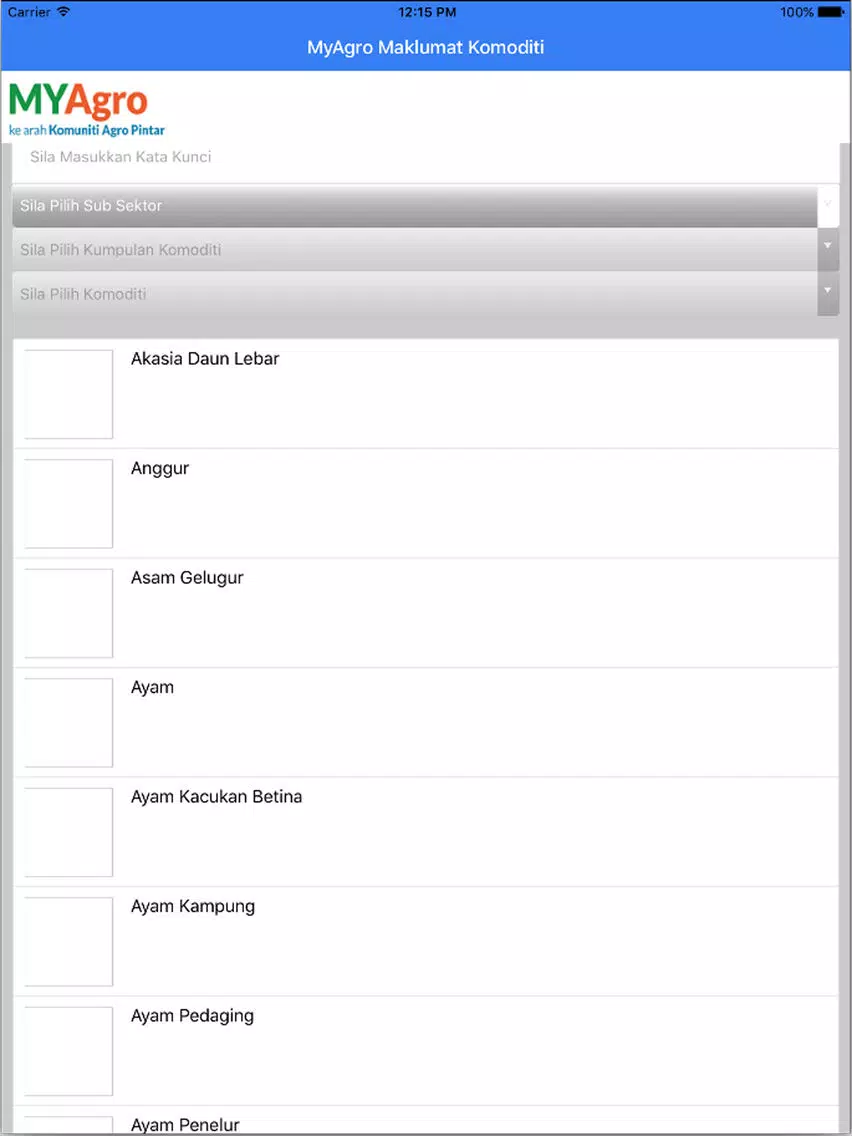Click the Ayam Pedaging thumbnail image
This screenshot has width=852, height=1136.
69,1051
